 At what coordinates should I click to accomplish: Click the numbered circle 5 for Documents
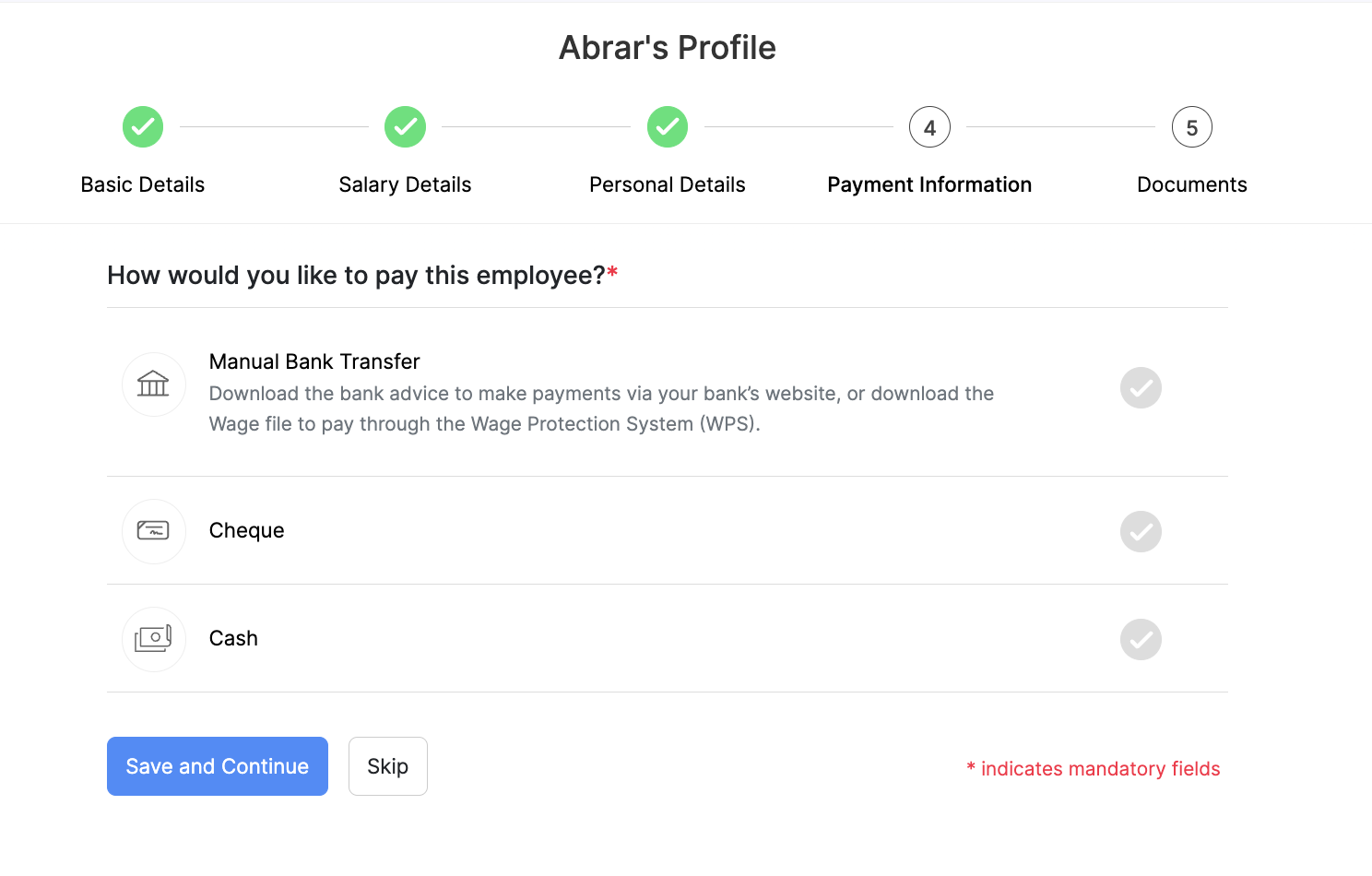(x=1191, y=126)
